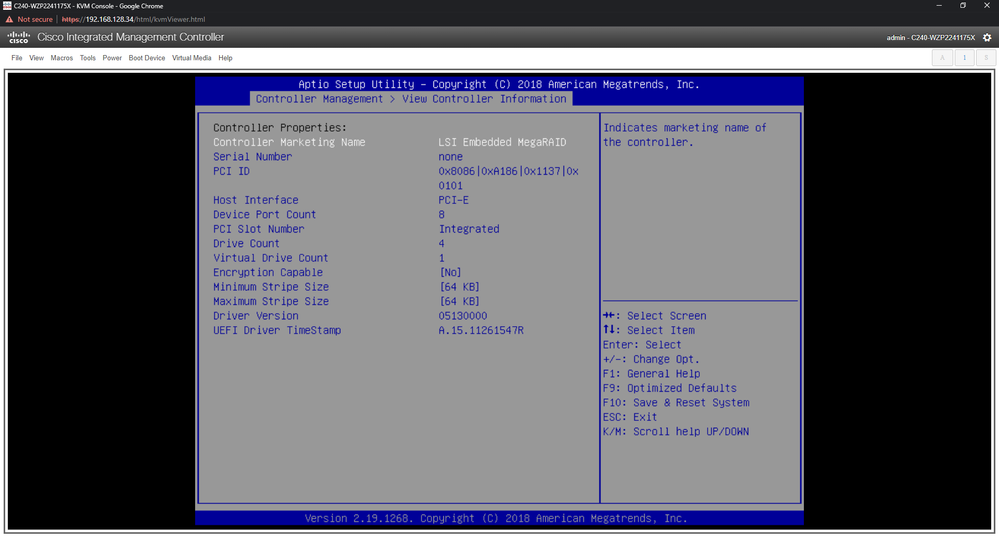Click the Integrated slot value

tap(469, 229)
